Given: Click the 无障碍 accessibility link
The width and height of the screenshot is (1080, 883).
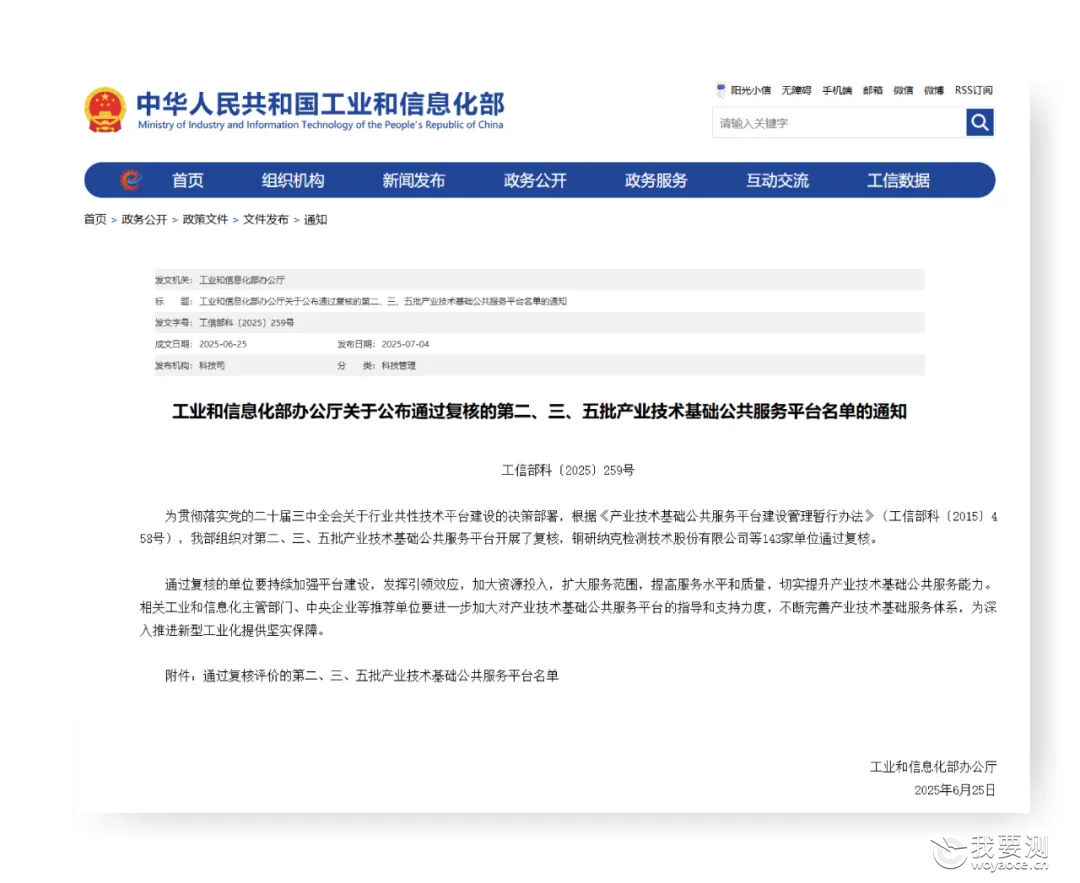Looking at the screenshot, I should [796, 90].
